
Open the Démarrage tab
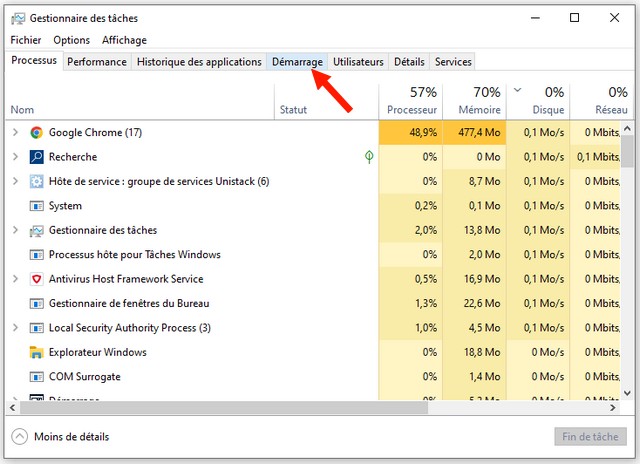point(297,62)
